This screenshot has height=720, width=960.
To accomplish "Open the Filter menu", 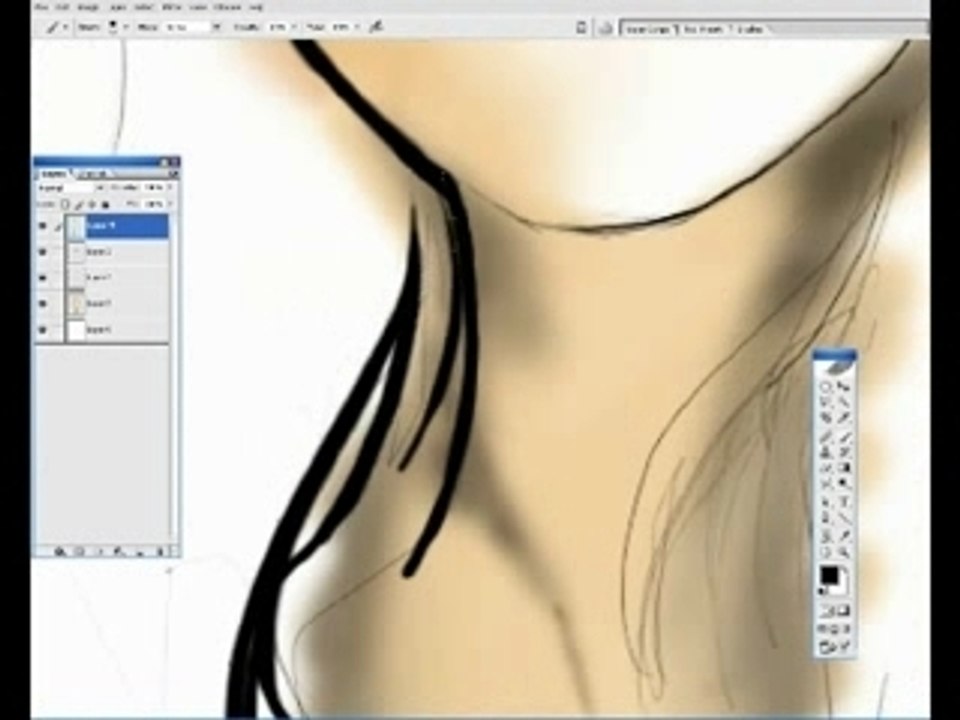I will [171, 7].
